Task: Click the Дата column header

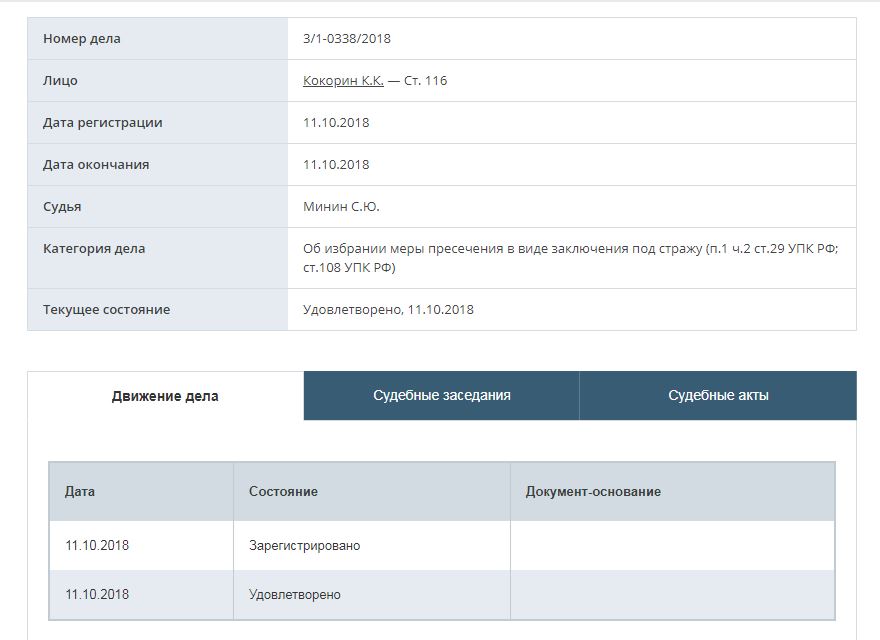Action: point(80,492)
